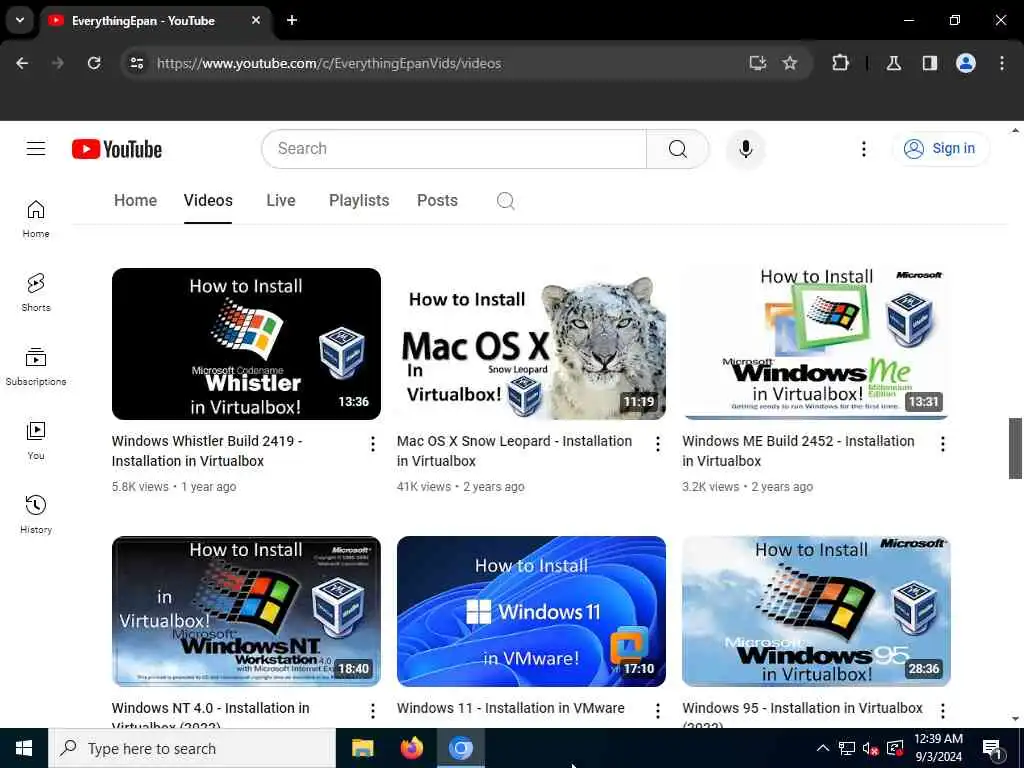Viewport: 1024px width, 768px height.
Task: Open Subscriptions in the sidebar
Action: point(36,366)
